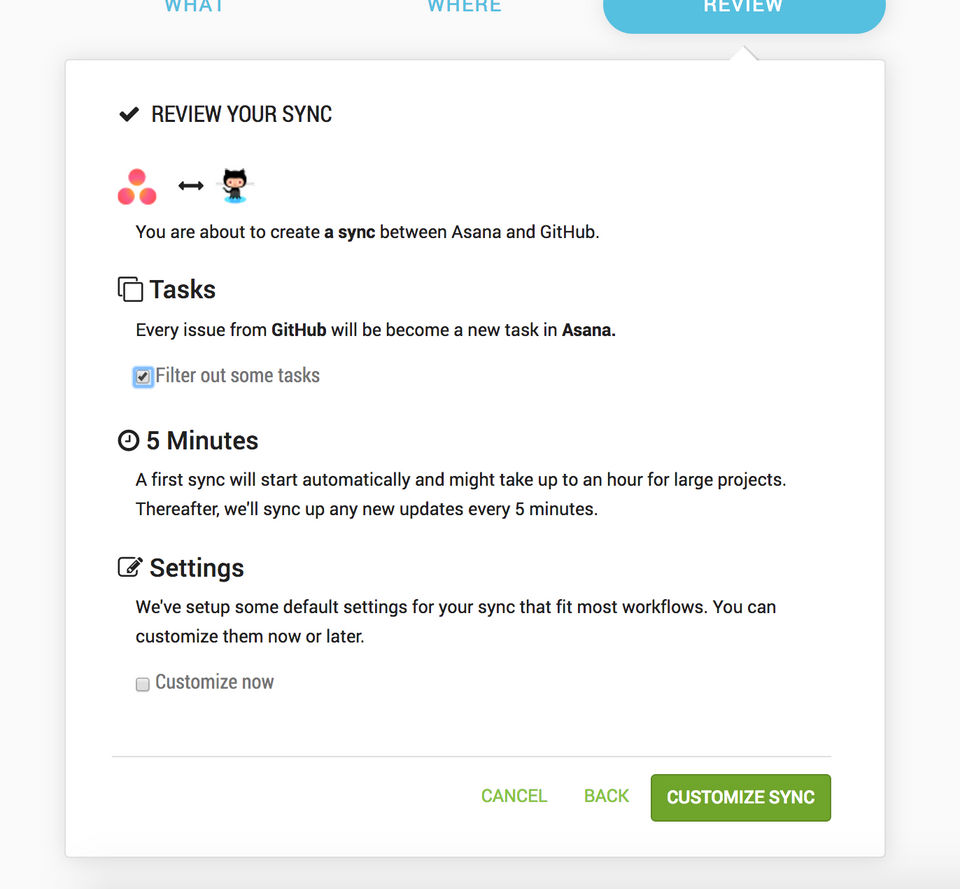Click the two-way sync arrow icon

(x=190, y=186)
